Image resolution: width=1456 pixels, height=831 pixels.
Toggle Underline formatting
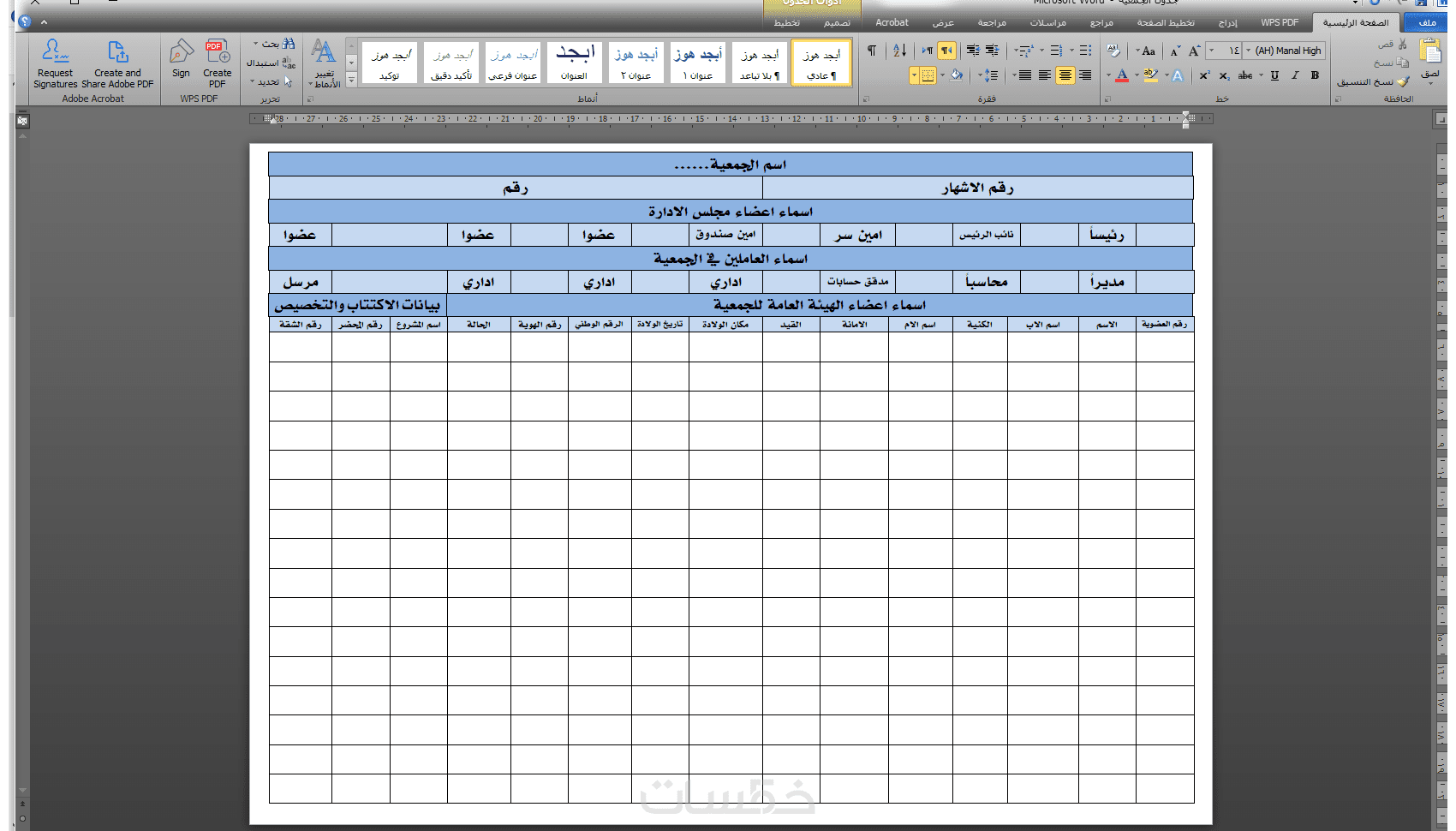(x=1274, y=75)
